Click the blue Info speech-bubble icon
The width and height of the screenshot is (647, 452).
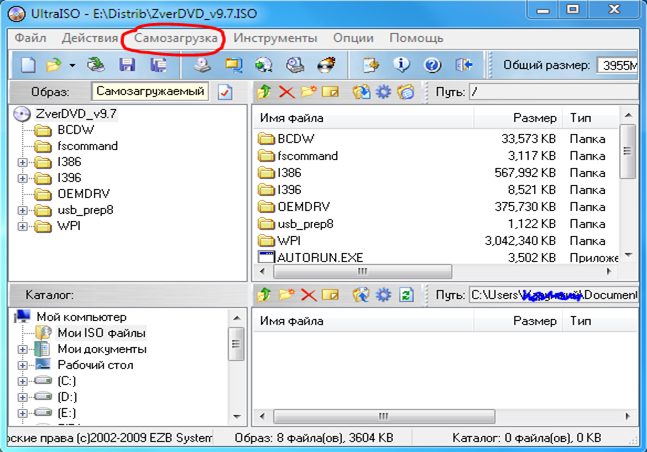(x=401, y=64)
